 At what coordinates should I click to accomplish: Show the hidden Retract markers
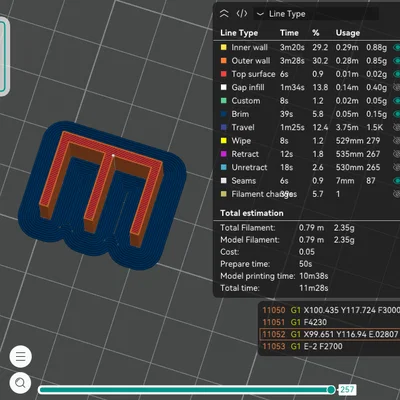[x=397, y=154]
